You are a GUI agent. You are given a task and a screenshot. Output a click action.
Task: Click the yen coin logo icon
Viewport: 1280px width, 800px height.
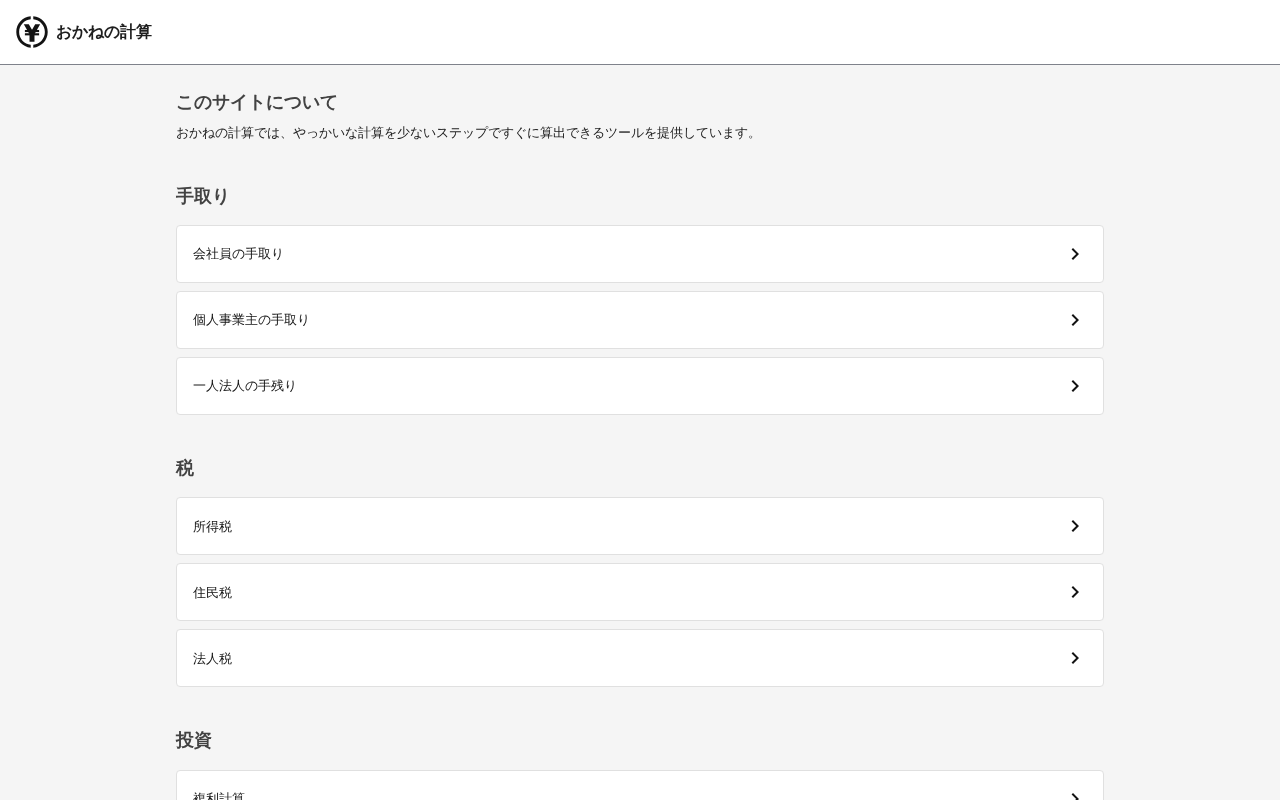click(x=32, y=32)
